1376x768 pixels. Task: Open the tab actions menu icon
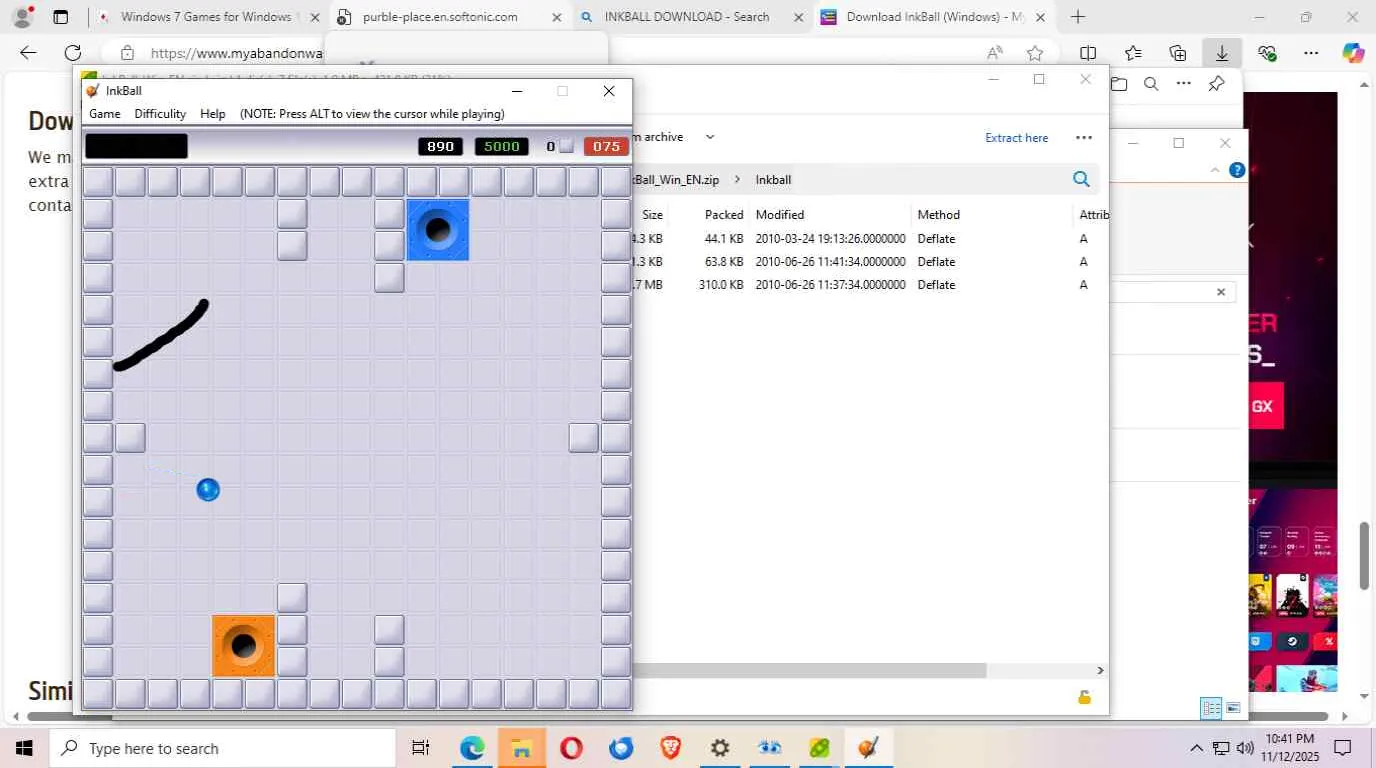pos(61,17)
